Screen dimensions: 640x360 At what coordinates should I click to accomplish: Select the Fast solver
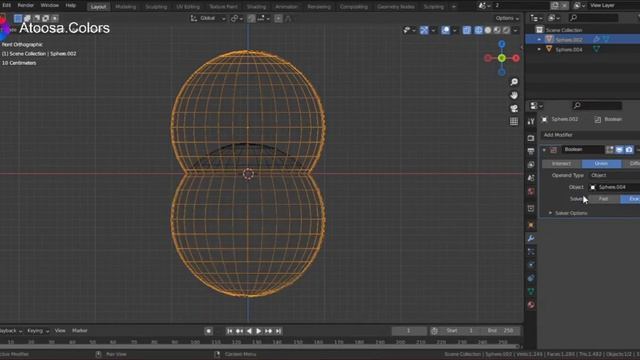tap(604, 199)
